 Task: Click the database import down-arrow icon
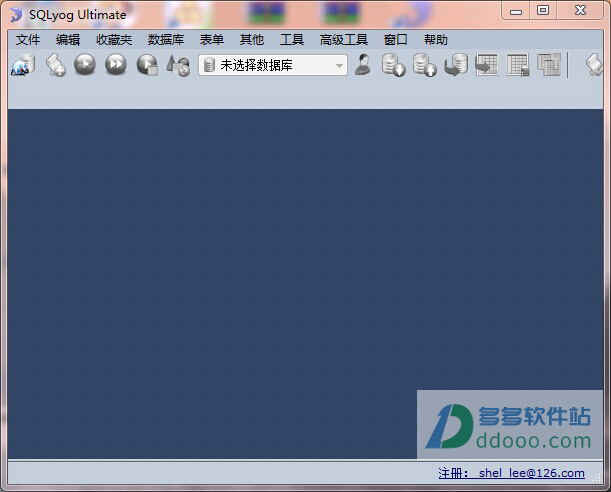click(394, 65)
